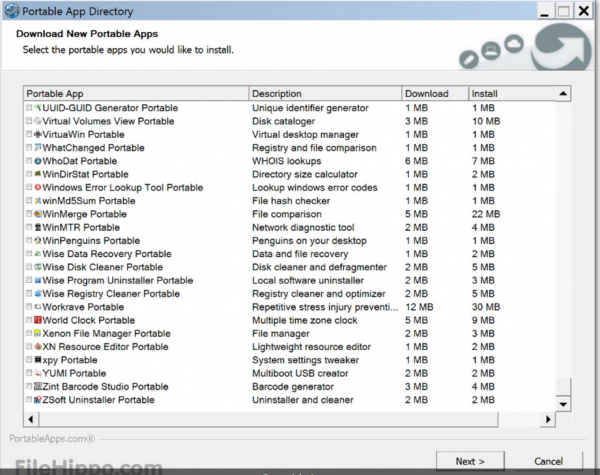Click the World Clock Portable icon
This screenshot has height=475, width=600.
coord(38,321)
